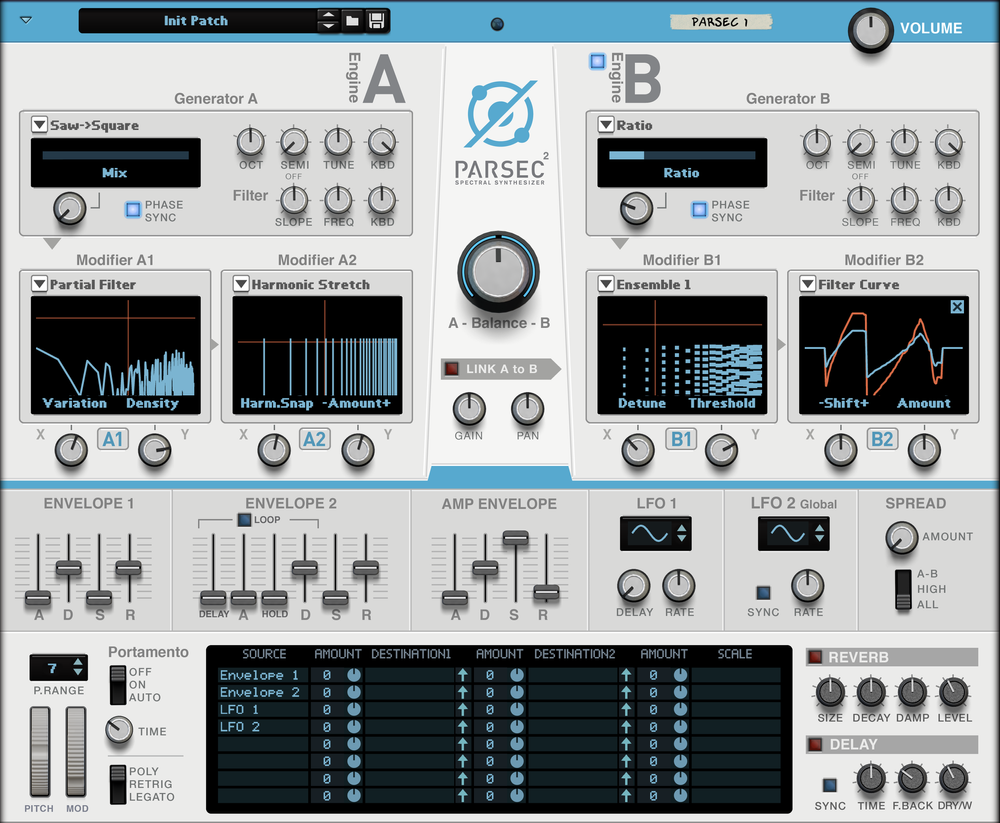Screen dimensions: 1000x823
Task: Click the A1 modifier button
Action: coord(113,439)
